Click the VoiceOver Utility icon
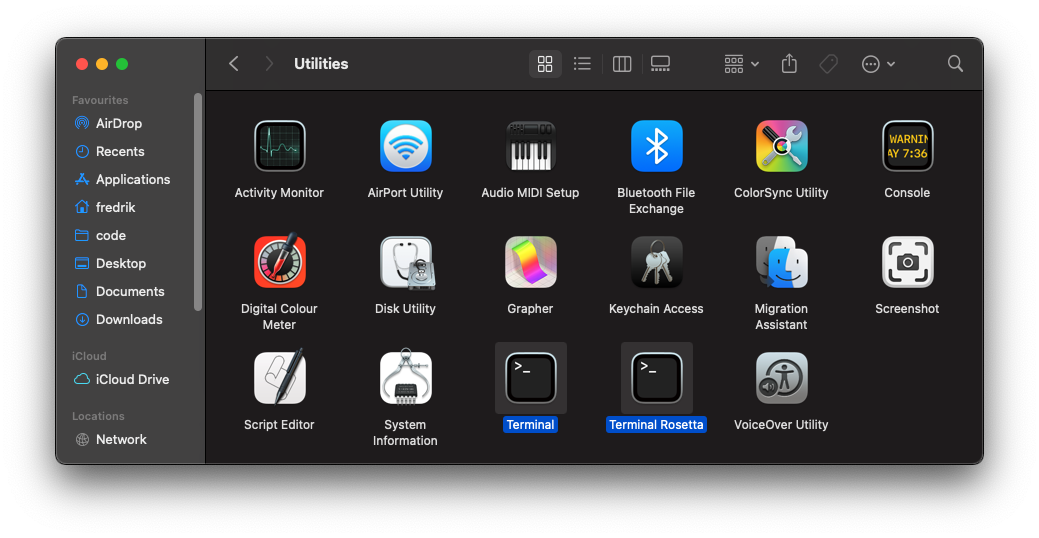The image size is (1039, 538). coord(782,378)
